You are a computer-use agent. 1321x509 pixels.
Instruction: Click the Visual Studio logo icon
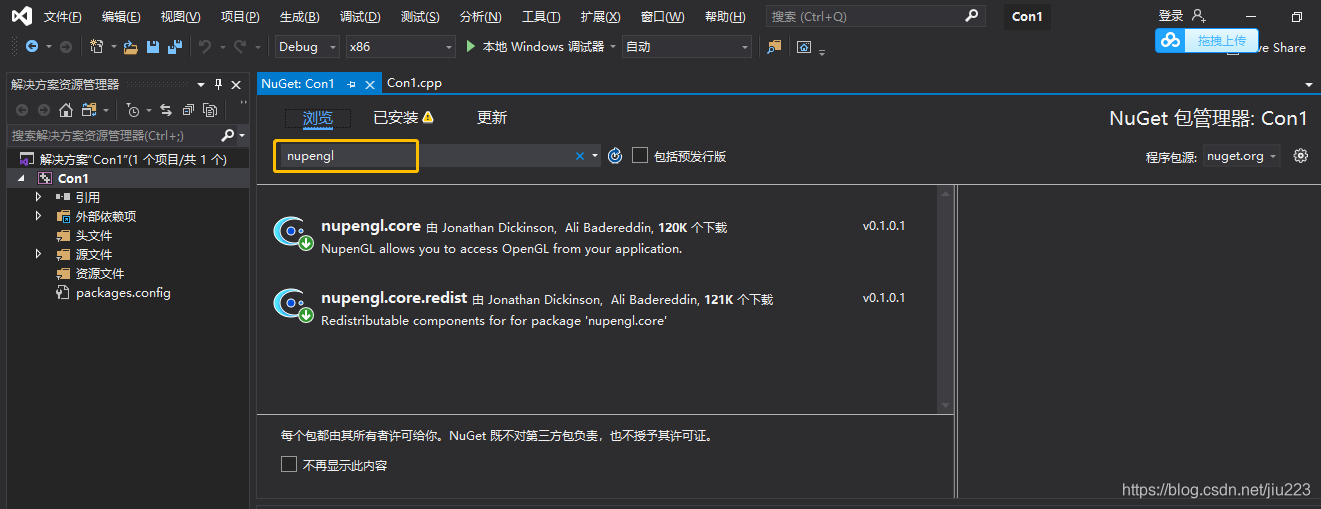point(21,16)
